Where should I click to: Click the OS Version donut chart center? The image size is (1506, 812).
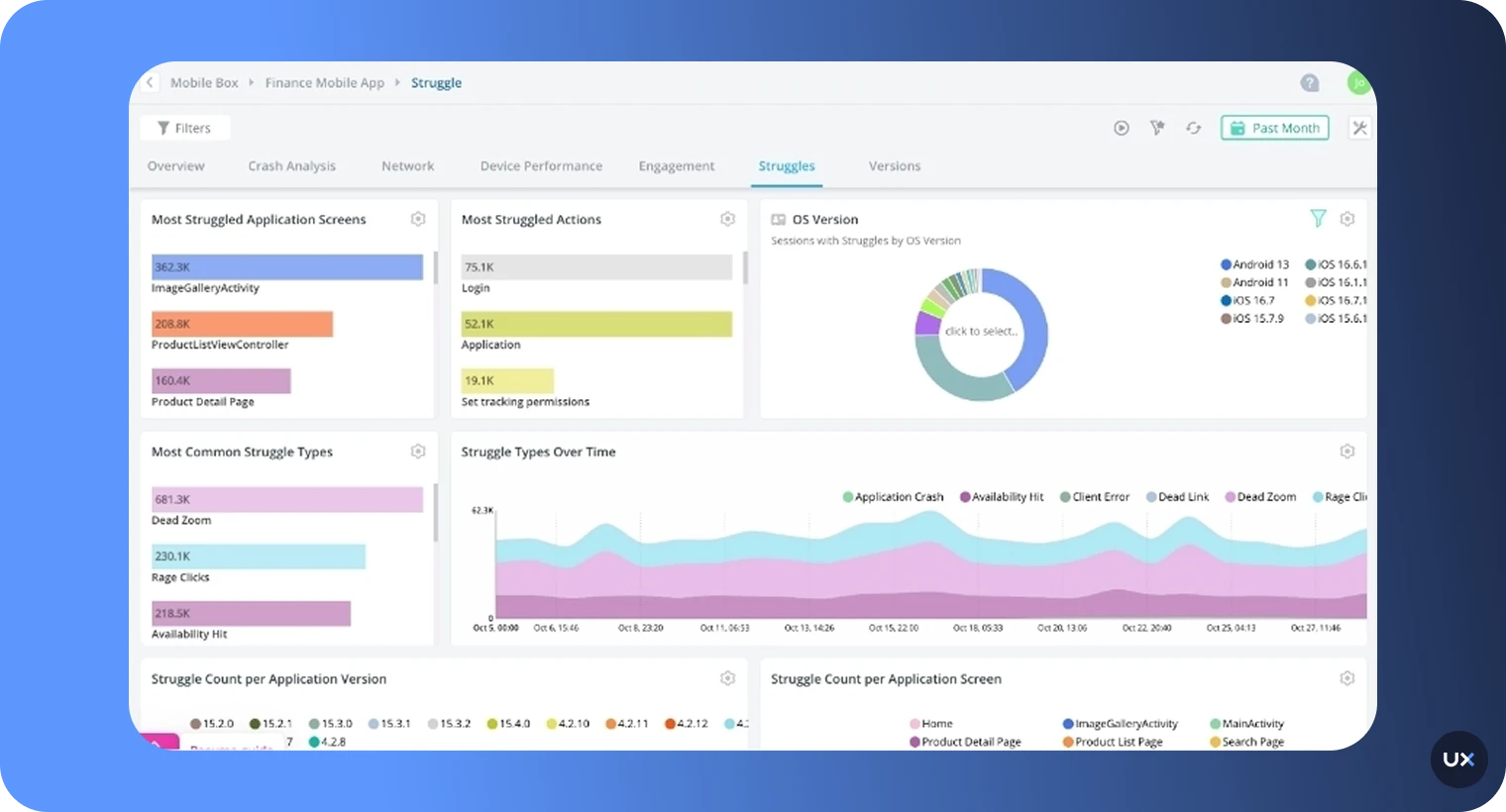tap(981, 332)
